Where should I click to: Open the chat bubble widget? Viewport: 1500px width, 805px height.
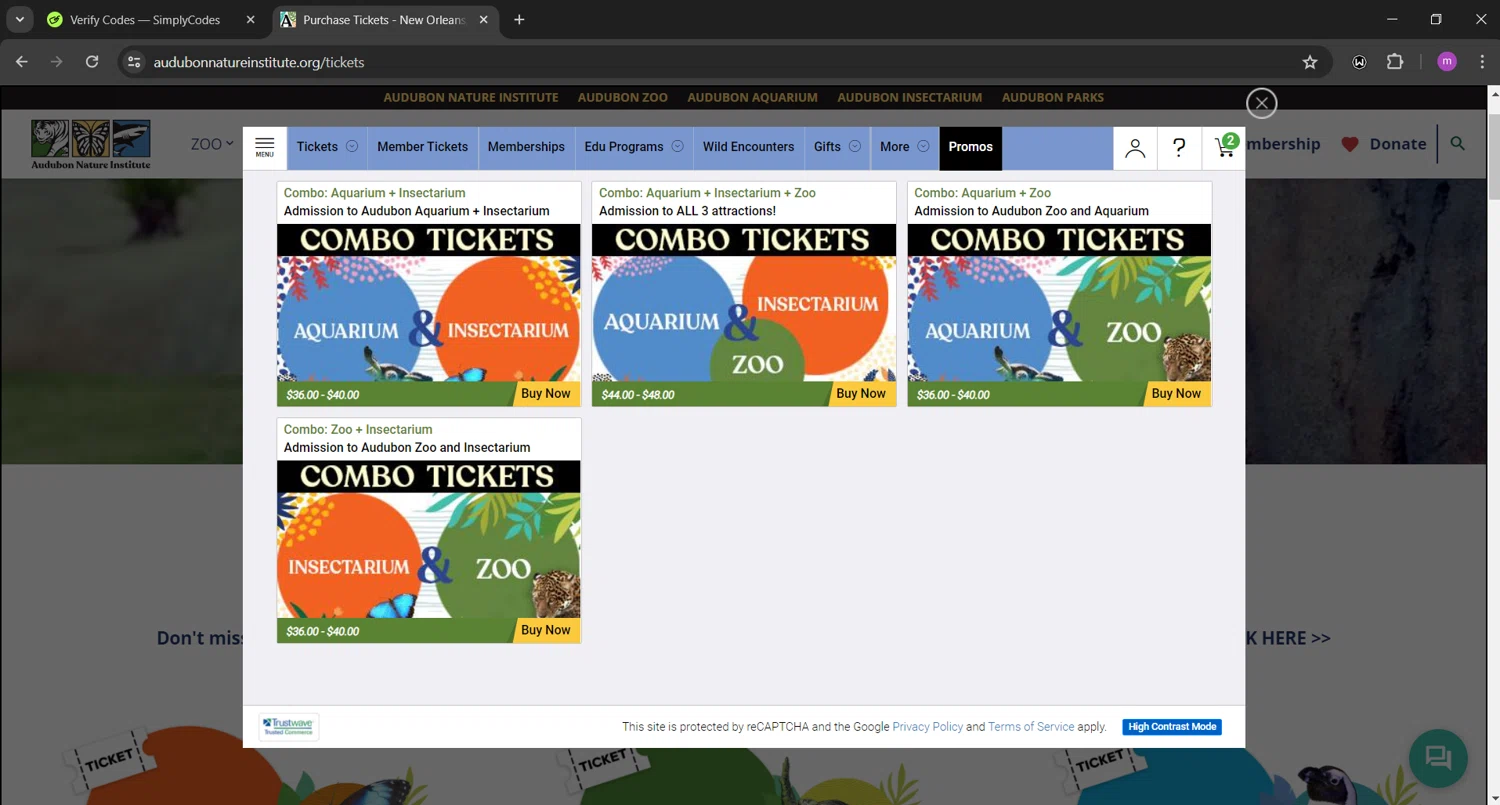[x=1438, y=758]
